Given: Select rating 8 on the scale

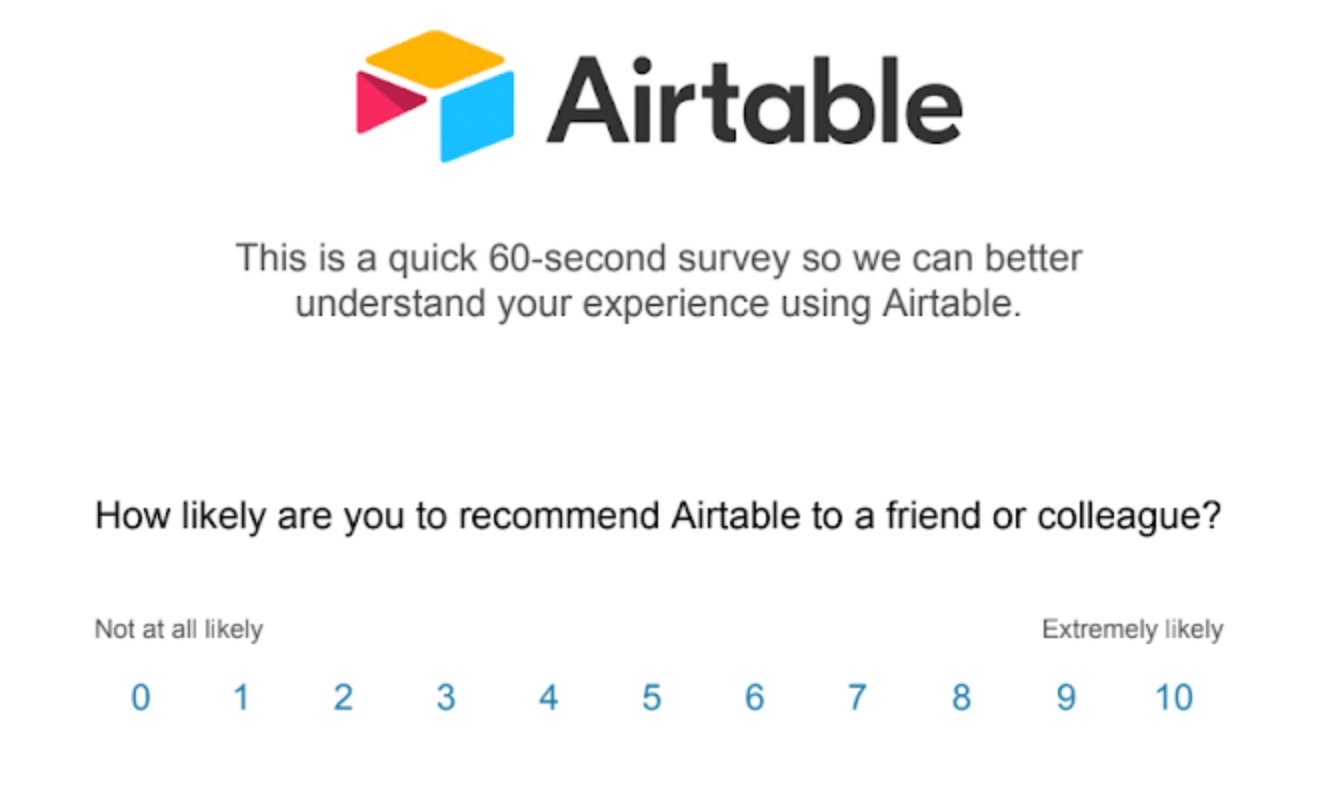Looking at the screenshot, I should 960,697.
